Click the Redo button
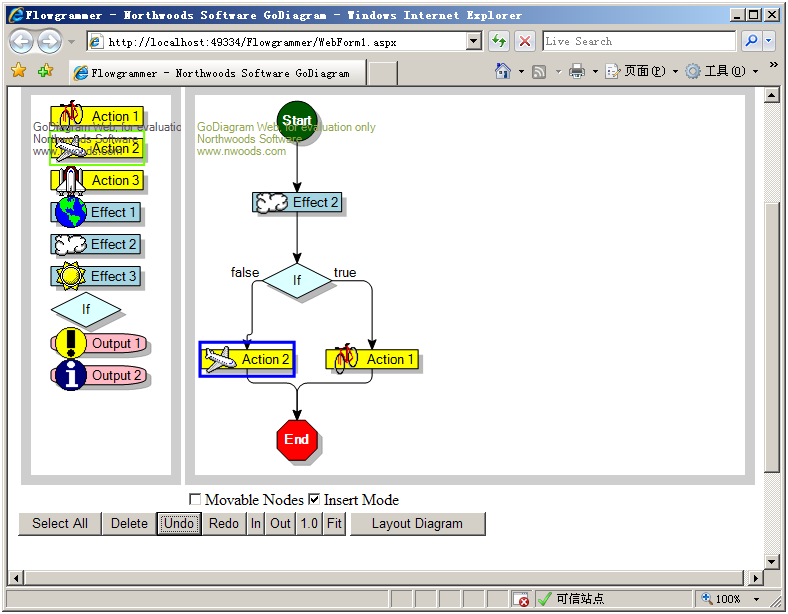Screen dimensions: 788x614 [x=224, y=524]
